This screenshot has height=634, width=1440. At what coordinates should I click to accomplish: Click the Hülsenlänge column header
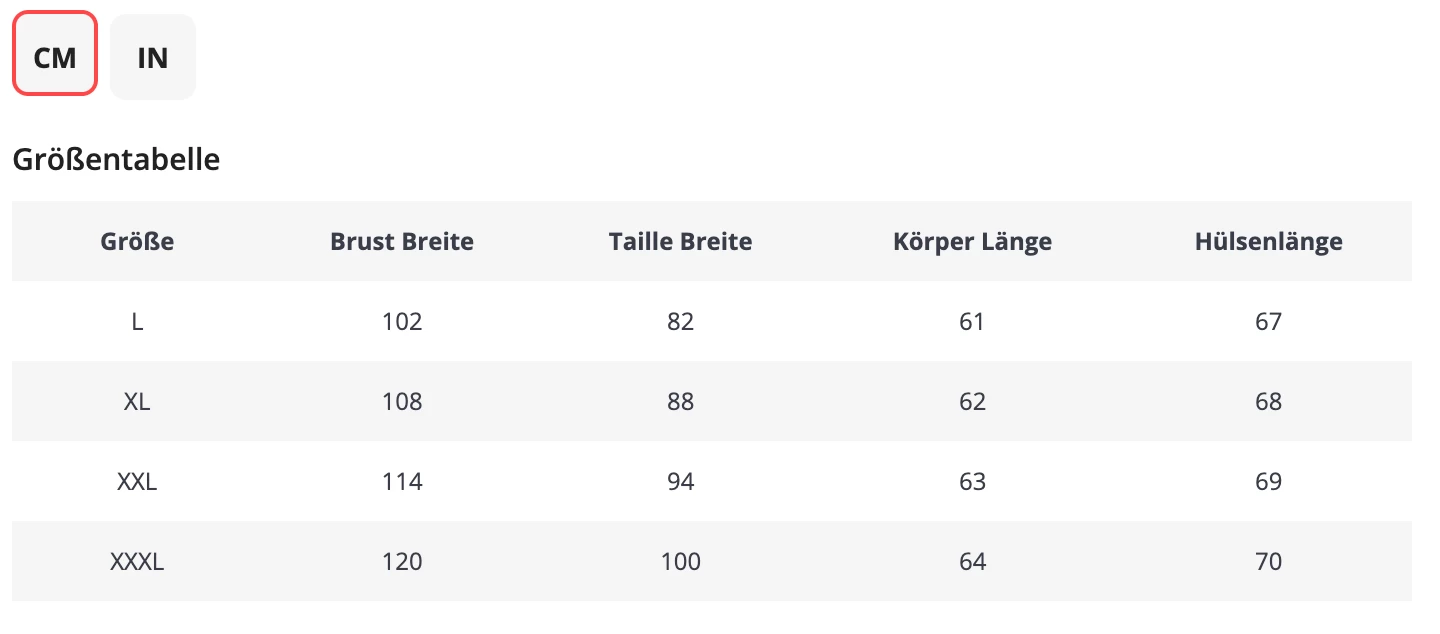coord(1268,241)
